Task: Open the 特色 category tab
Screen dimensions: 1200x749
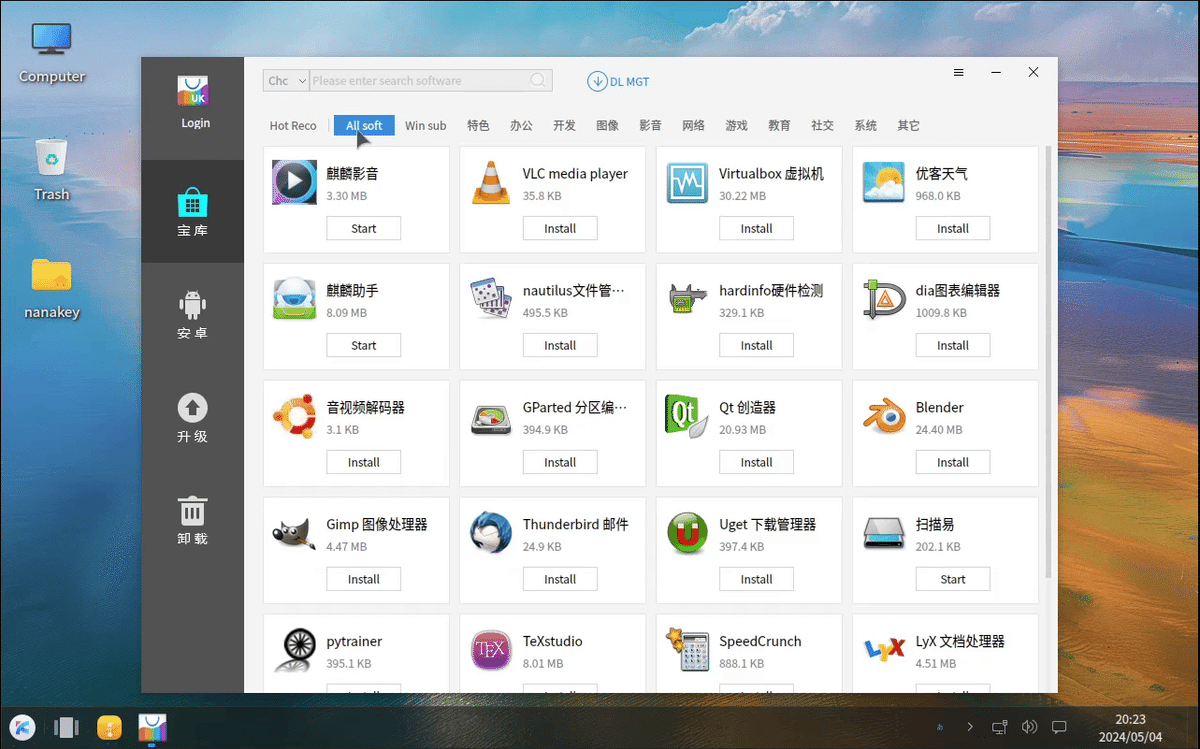Action: (x=478, y=126)
